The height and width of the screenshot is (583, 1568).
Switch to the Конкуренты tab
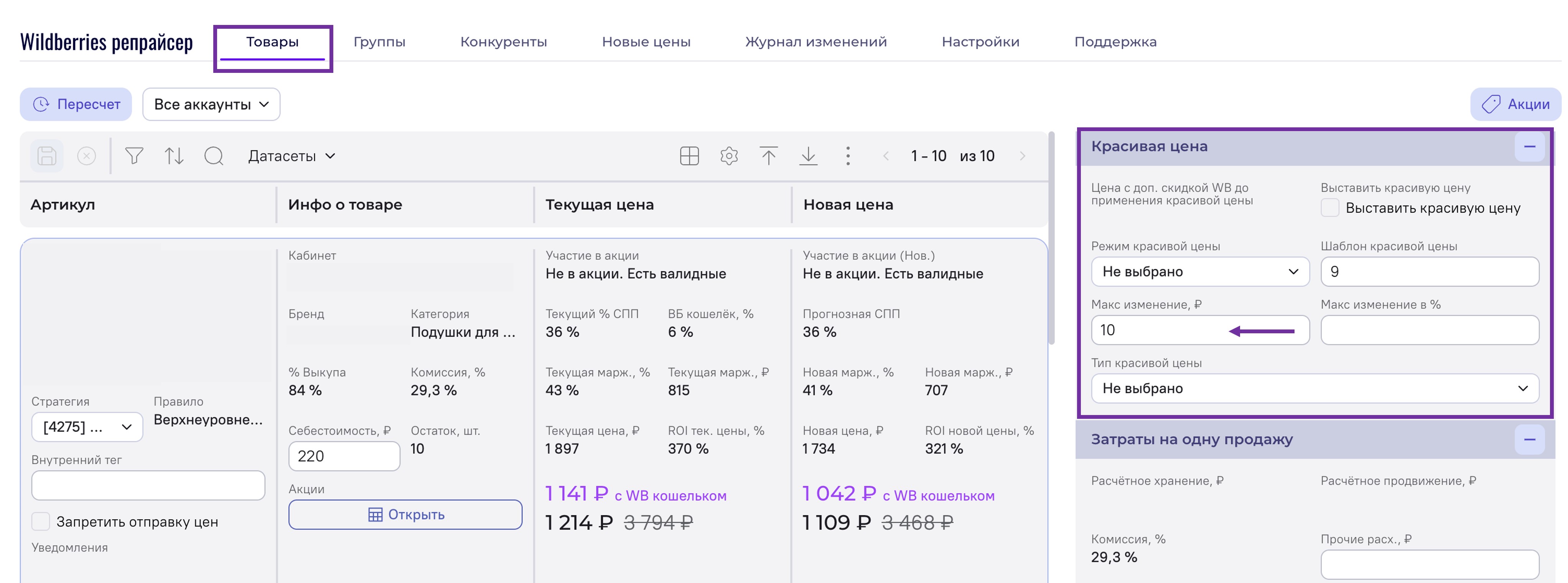pos(503,42)
